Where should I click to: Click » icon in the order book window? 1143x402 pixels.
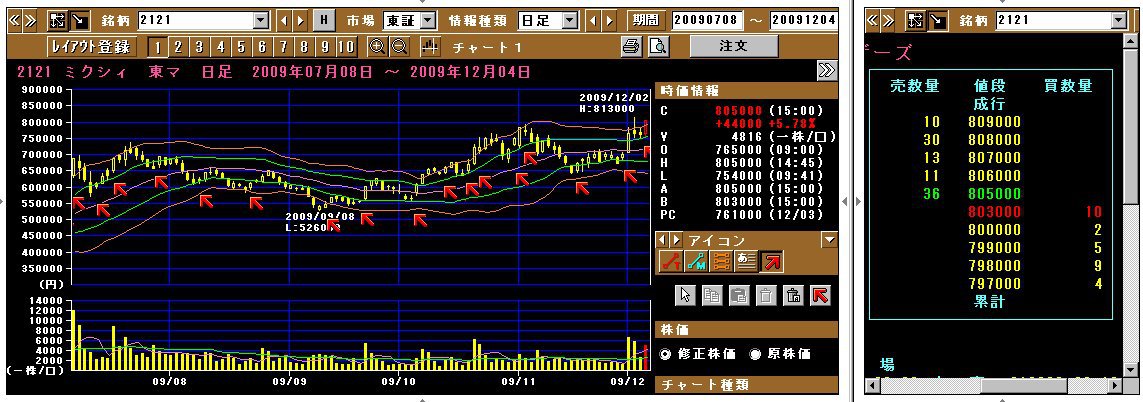887,20
